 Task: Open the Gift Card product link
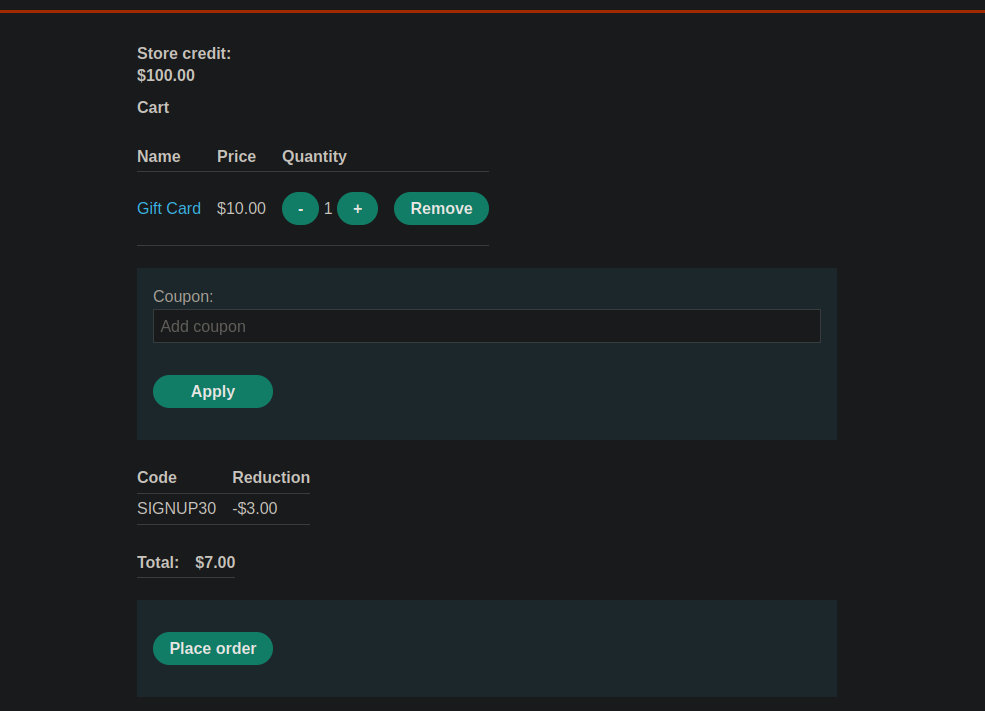click(168, 209)
